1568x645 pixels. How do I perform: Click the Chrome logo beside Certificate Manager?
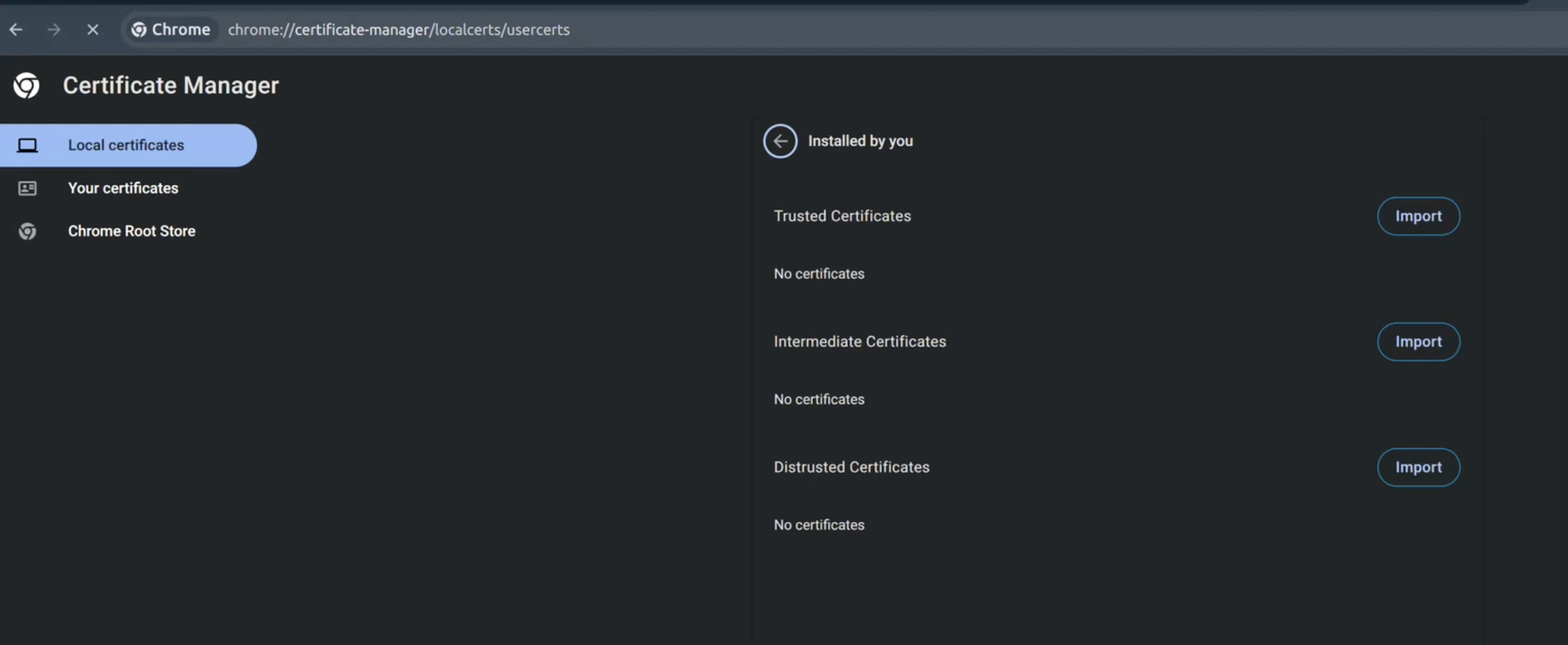(x=26, y=85)
